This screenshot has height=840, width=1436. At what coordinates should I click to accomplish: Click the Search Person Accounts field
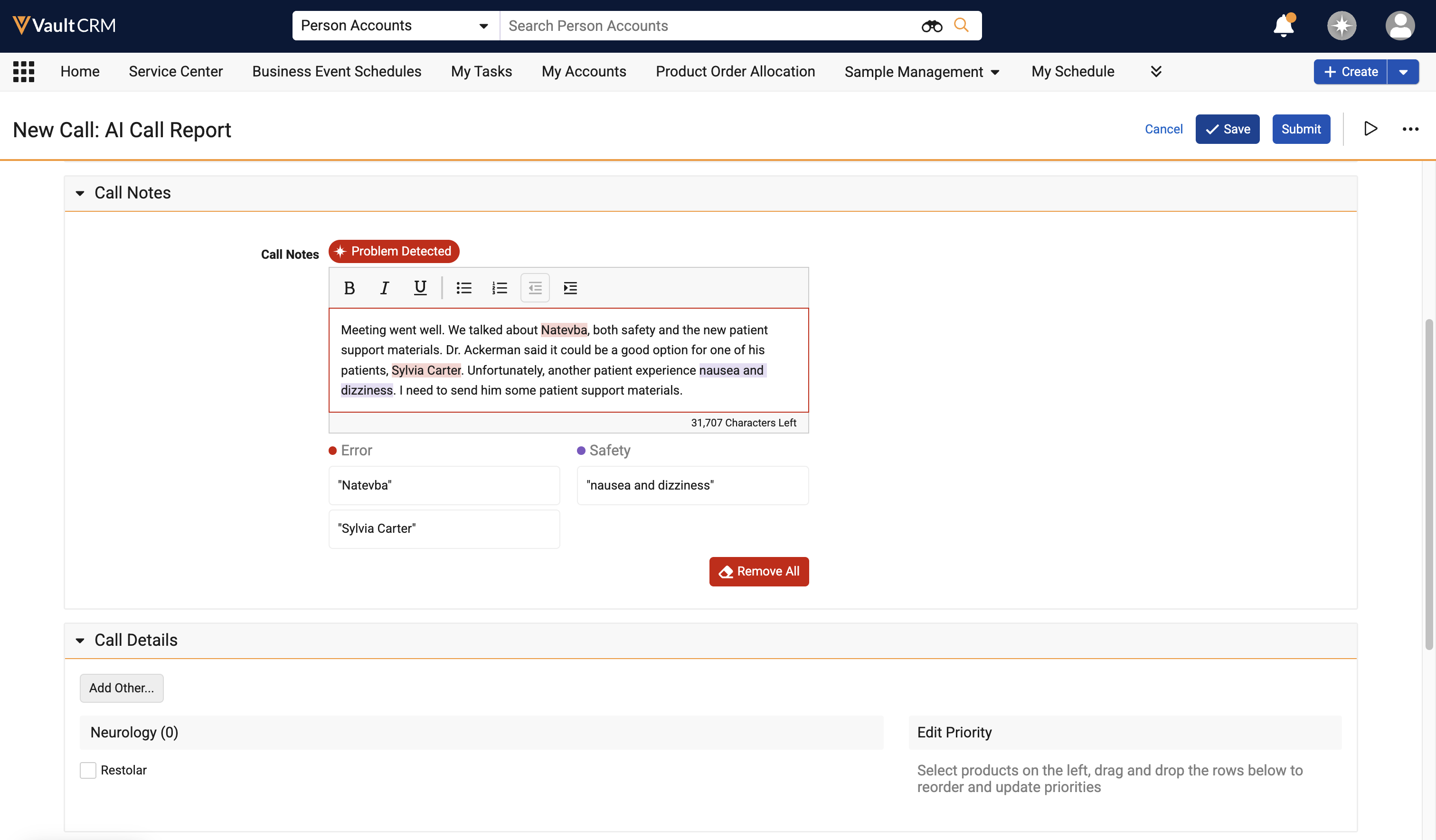click(x=709, y=26)
